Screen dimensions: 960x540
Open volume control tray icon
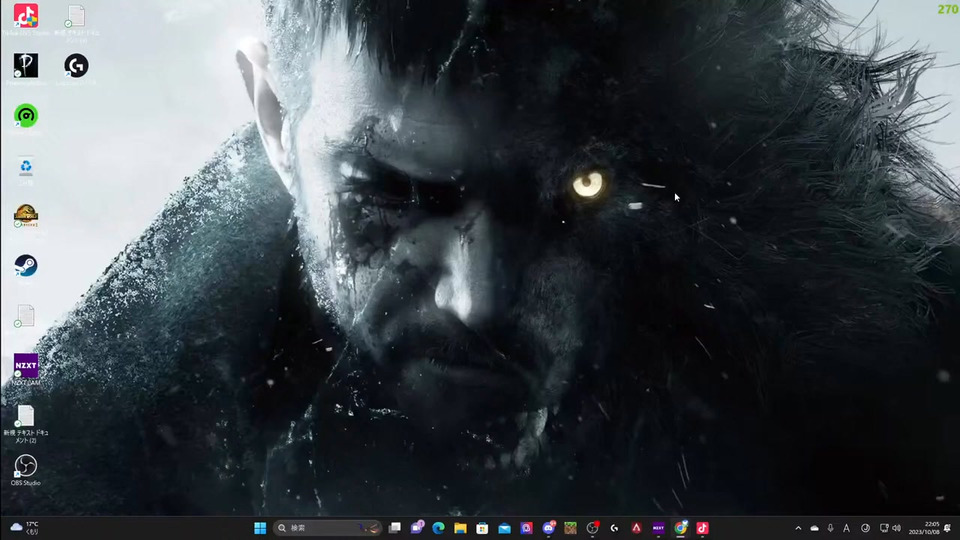pyautogui.click(x=896, y=528)
